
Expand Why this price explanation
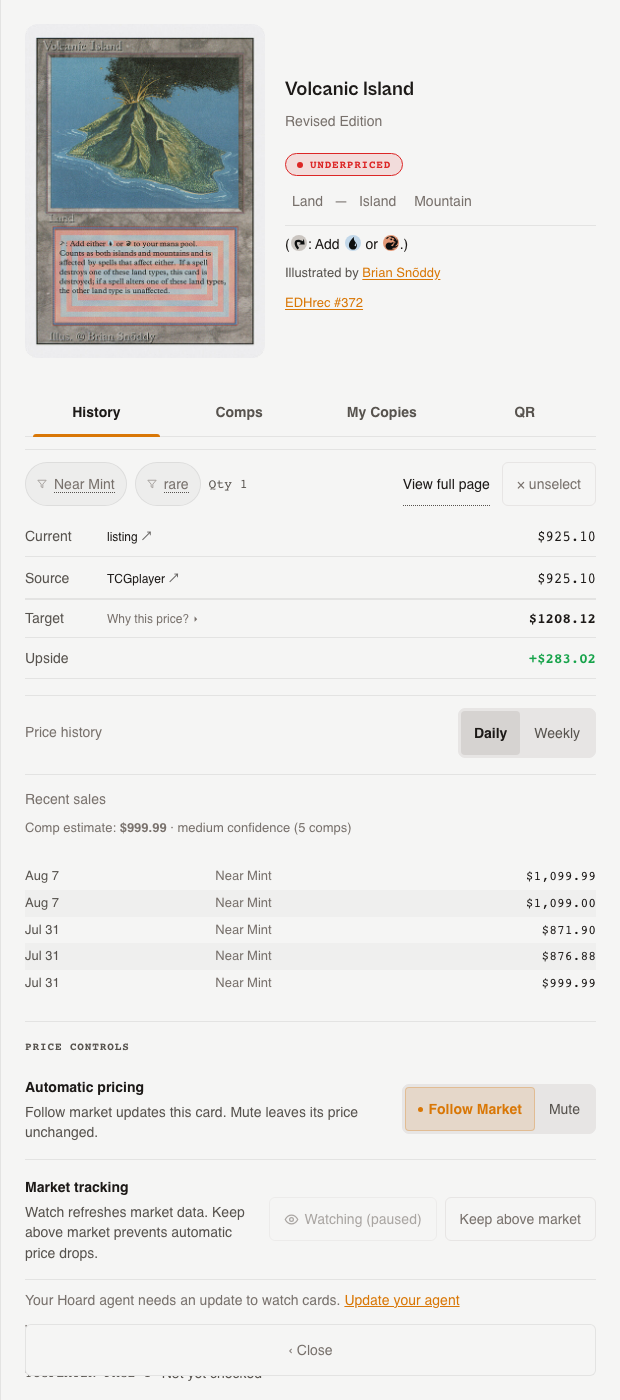153,619
